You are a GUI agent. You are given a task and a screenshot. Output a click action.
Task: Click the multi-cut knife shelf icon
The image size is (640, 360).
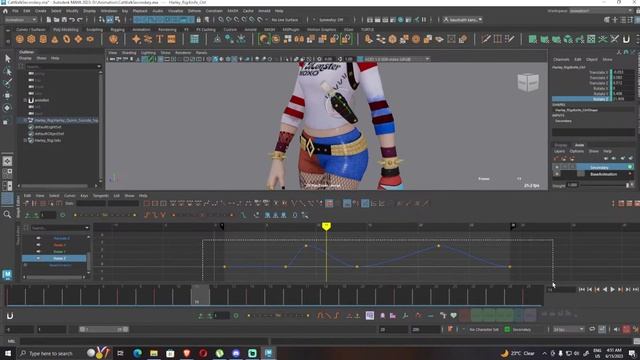click(x=486, y=39)
